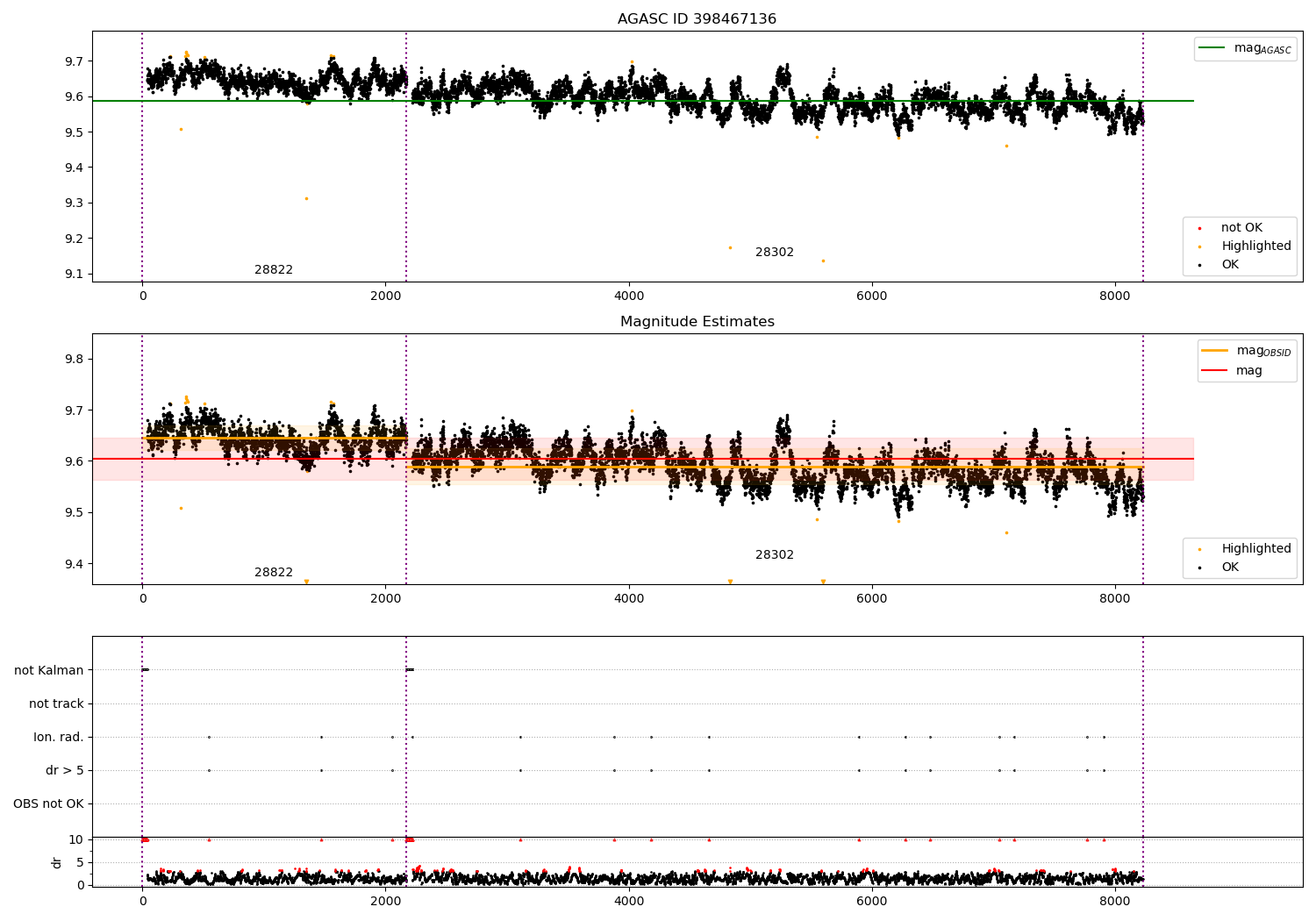Click the '10' tick on dr axis

tap(76, 840)
